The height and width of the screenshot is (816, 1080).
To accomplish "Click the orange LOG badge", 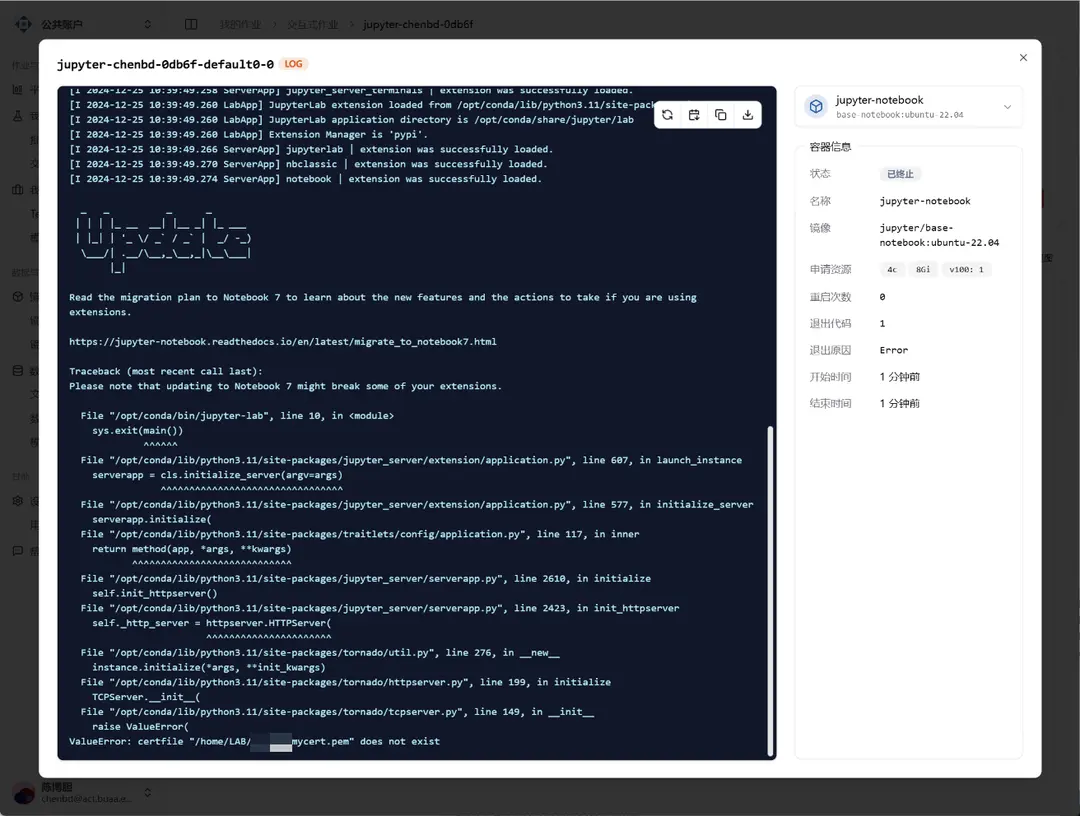I will (293, 64).
